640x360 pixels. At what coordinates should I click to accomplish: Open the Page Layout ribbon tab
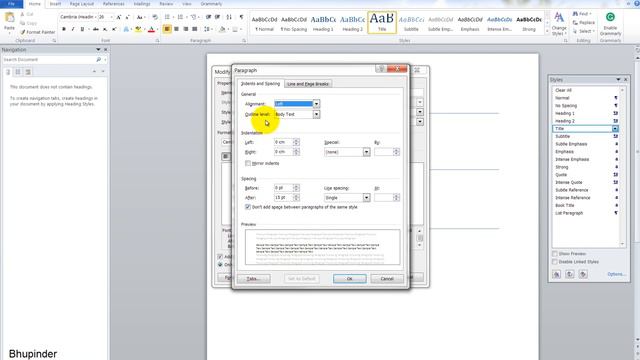(82, 4)
